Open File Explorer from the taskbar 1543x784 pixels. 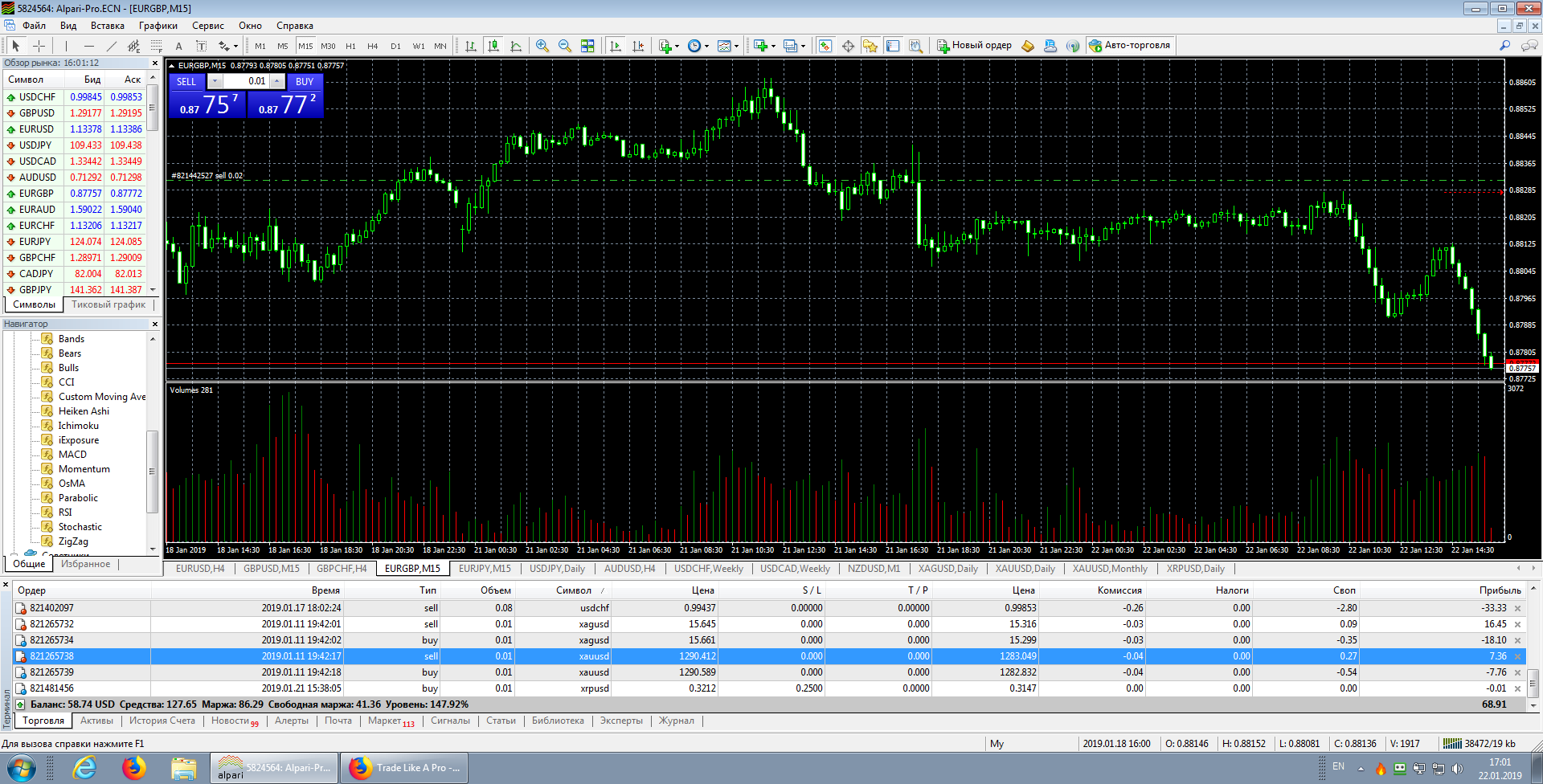184,768
